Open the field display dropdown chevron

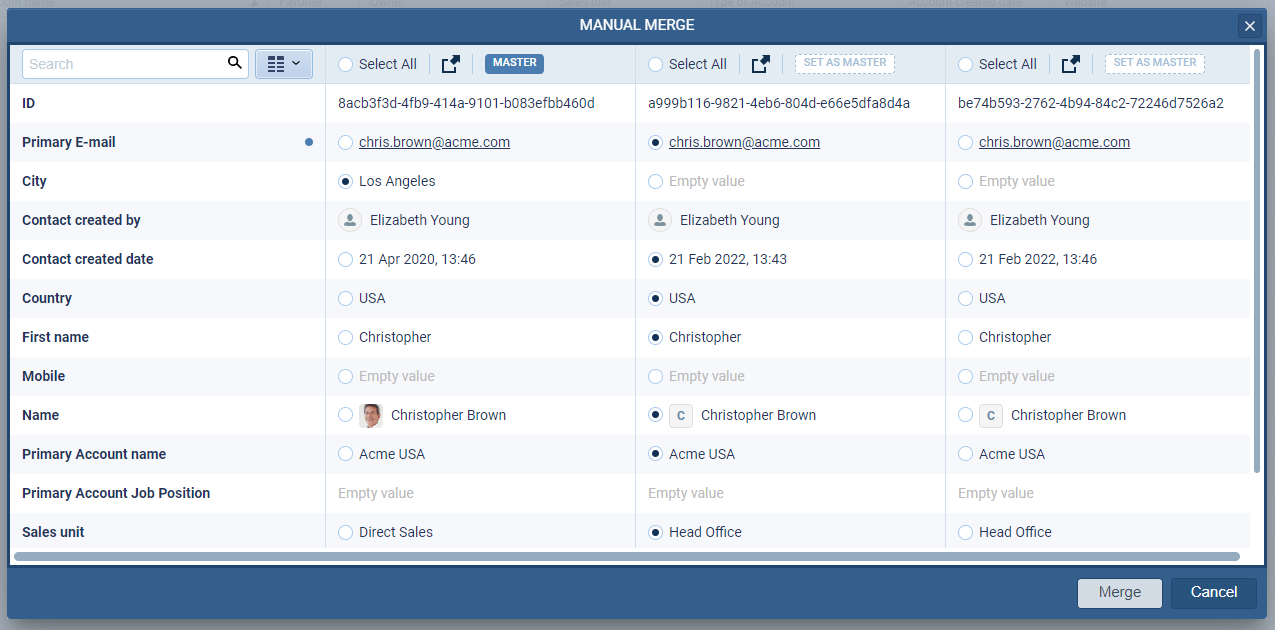(x=296, y=63)
